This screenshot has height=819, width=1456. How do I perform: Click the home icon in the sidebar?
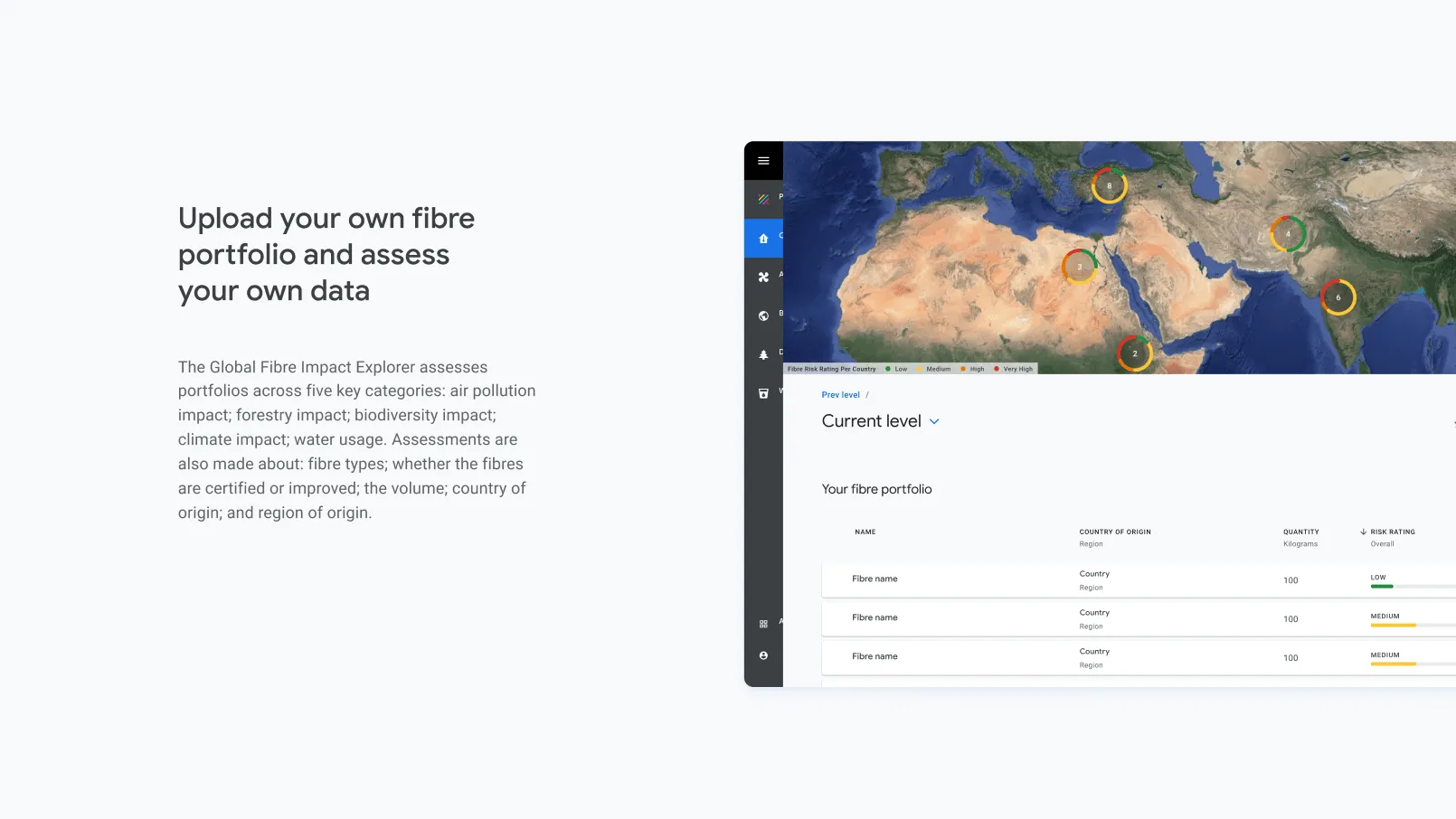coord(763,238)
